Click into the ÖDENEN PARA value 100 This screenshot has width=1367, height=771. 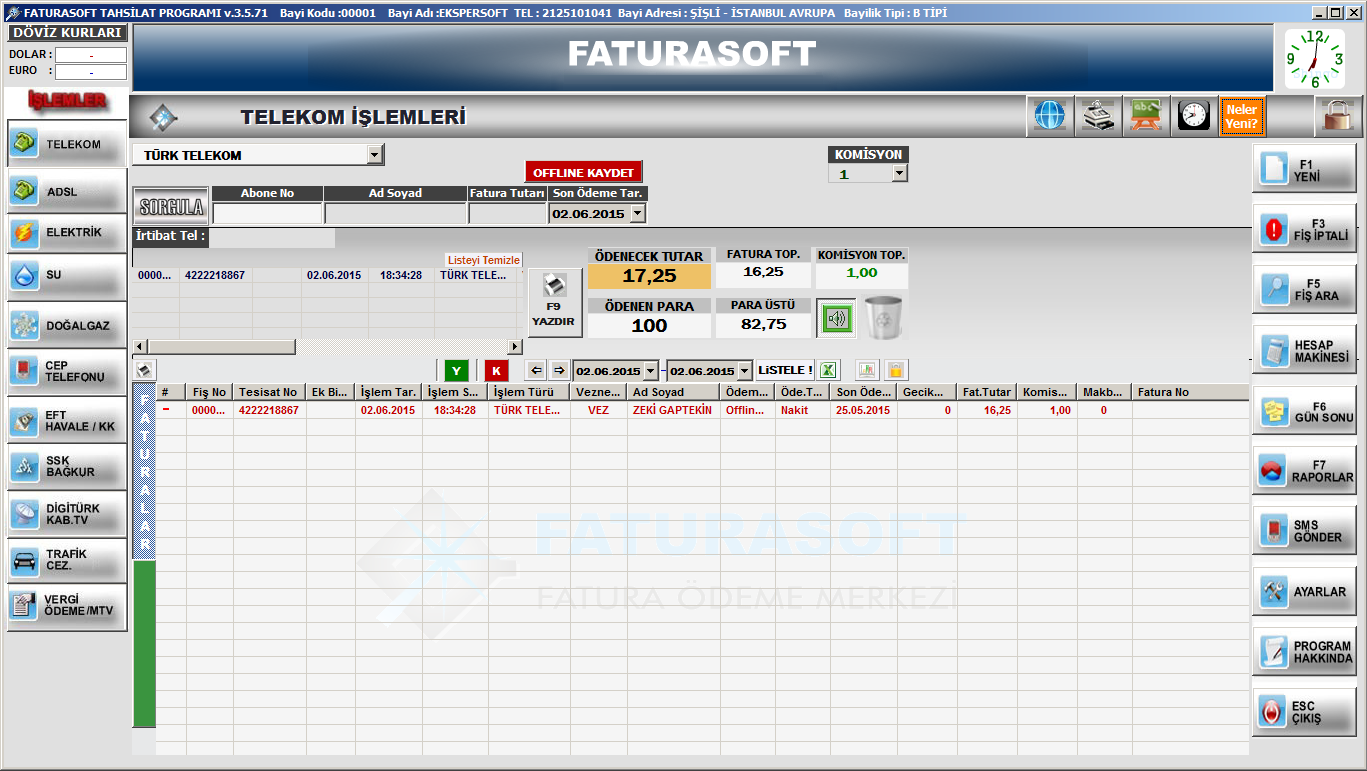pos(649,325)
